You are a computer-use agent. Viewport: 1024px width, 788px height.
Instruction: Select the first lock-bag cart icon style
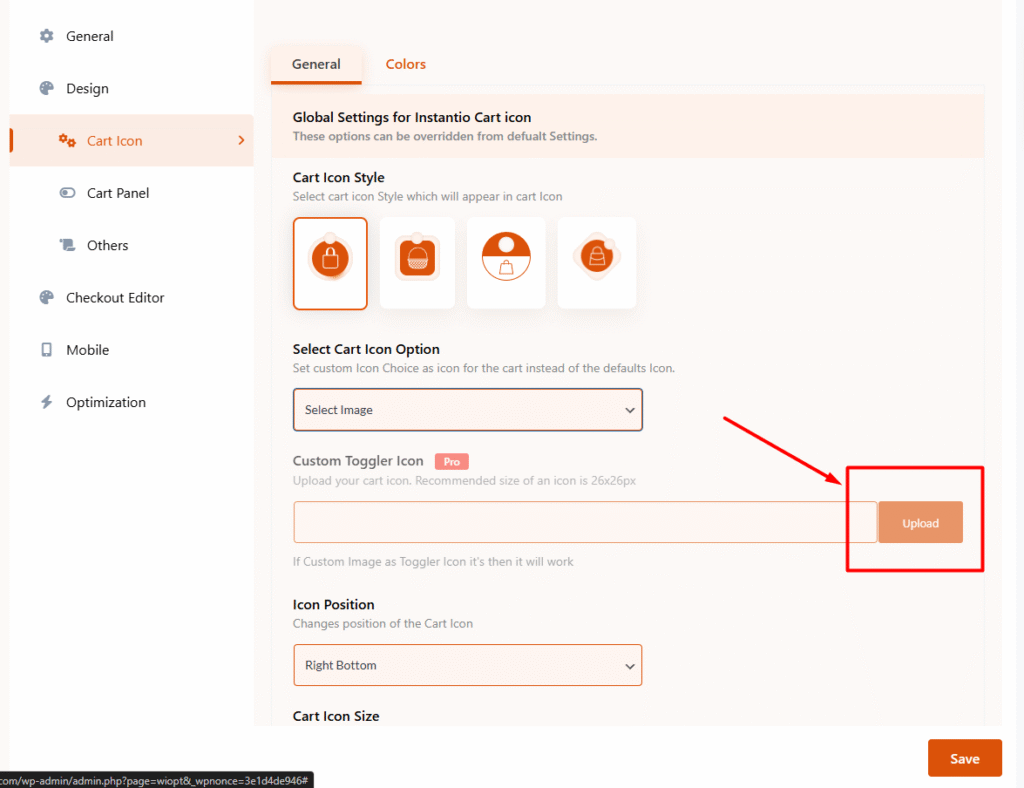pyautogui.click(x=330, y=263)
